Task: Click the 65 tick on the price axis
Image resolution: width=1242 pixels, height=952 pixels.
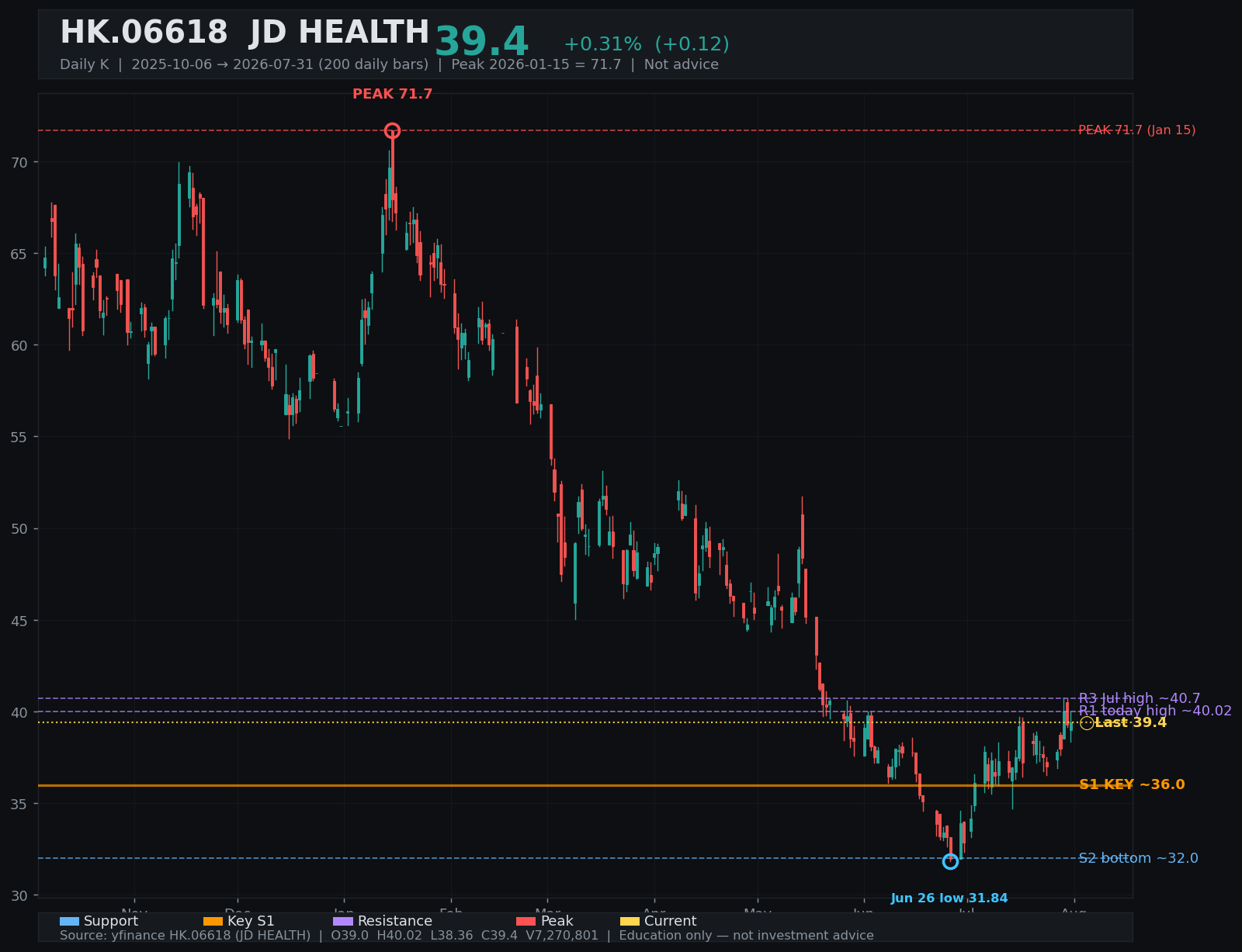Action: [19, 254]
